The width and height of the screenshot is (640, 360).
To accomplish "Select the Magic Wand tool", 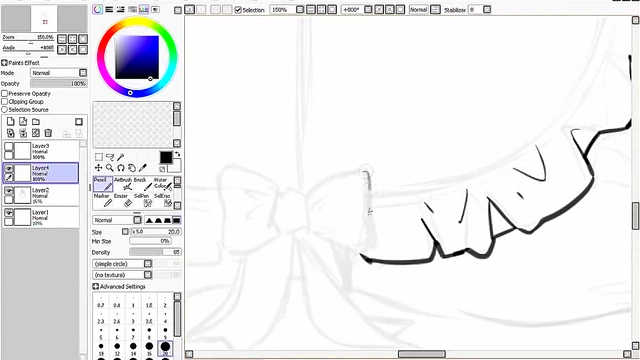I will [120, 157].
